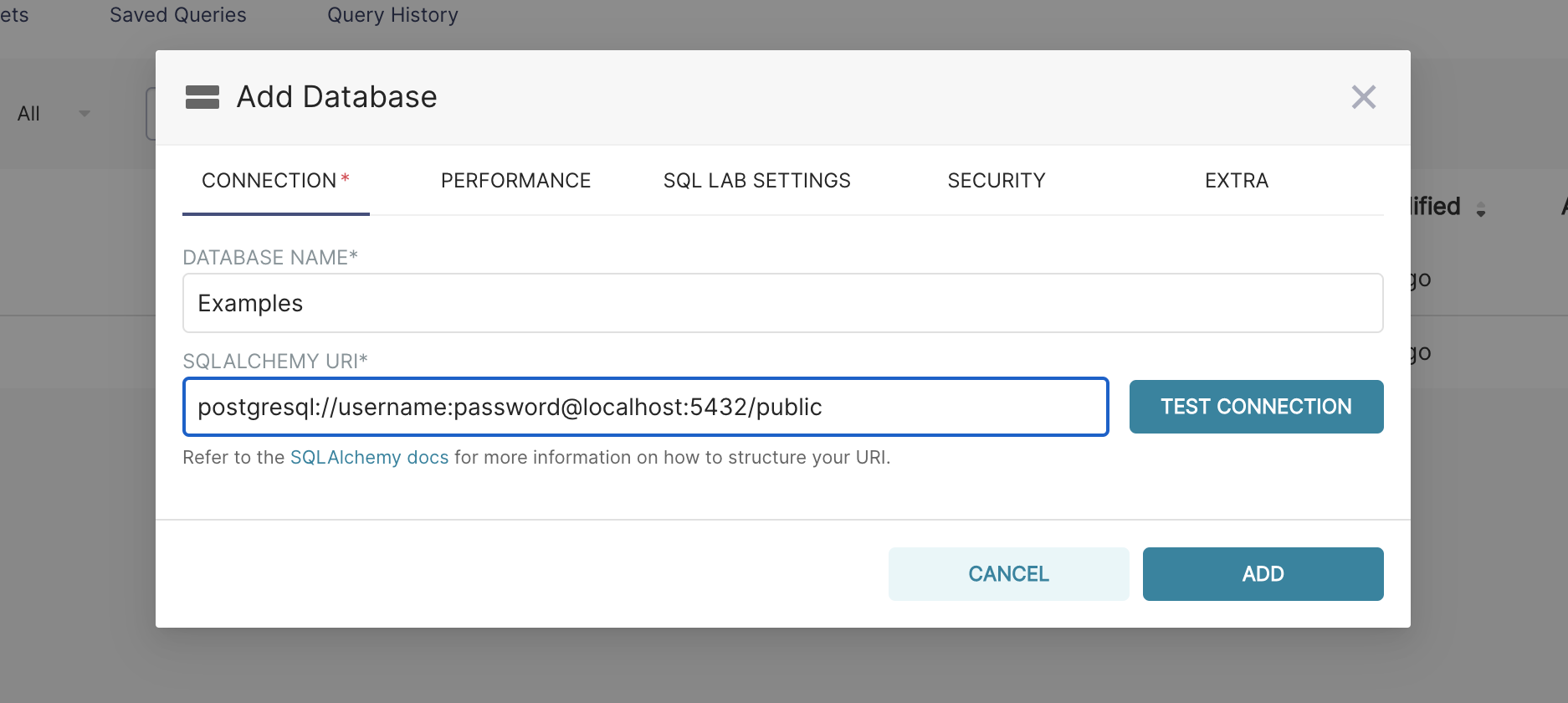
Task: Switch to the Performance tab
Action: pos(515,181)
